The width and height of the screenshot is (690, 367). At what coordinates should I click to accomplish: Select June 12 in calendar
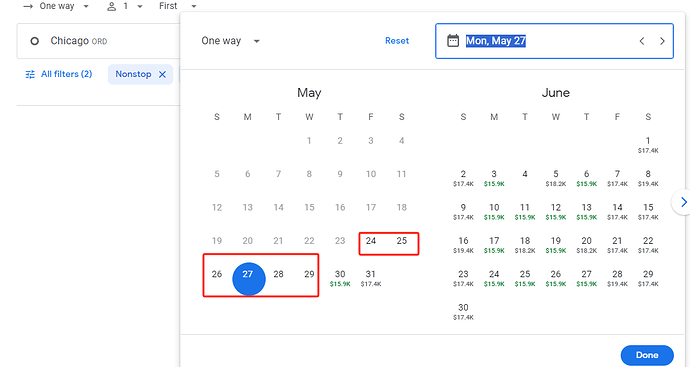(x=556, y=211)
